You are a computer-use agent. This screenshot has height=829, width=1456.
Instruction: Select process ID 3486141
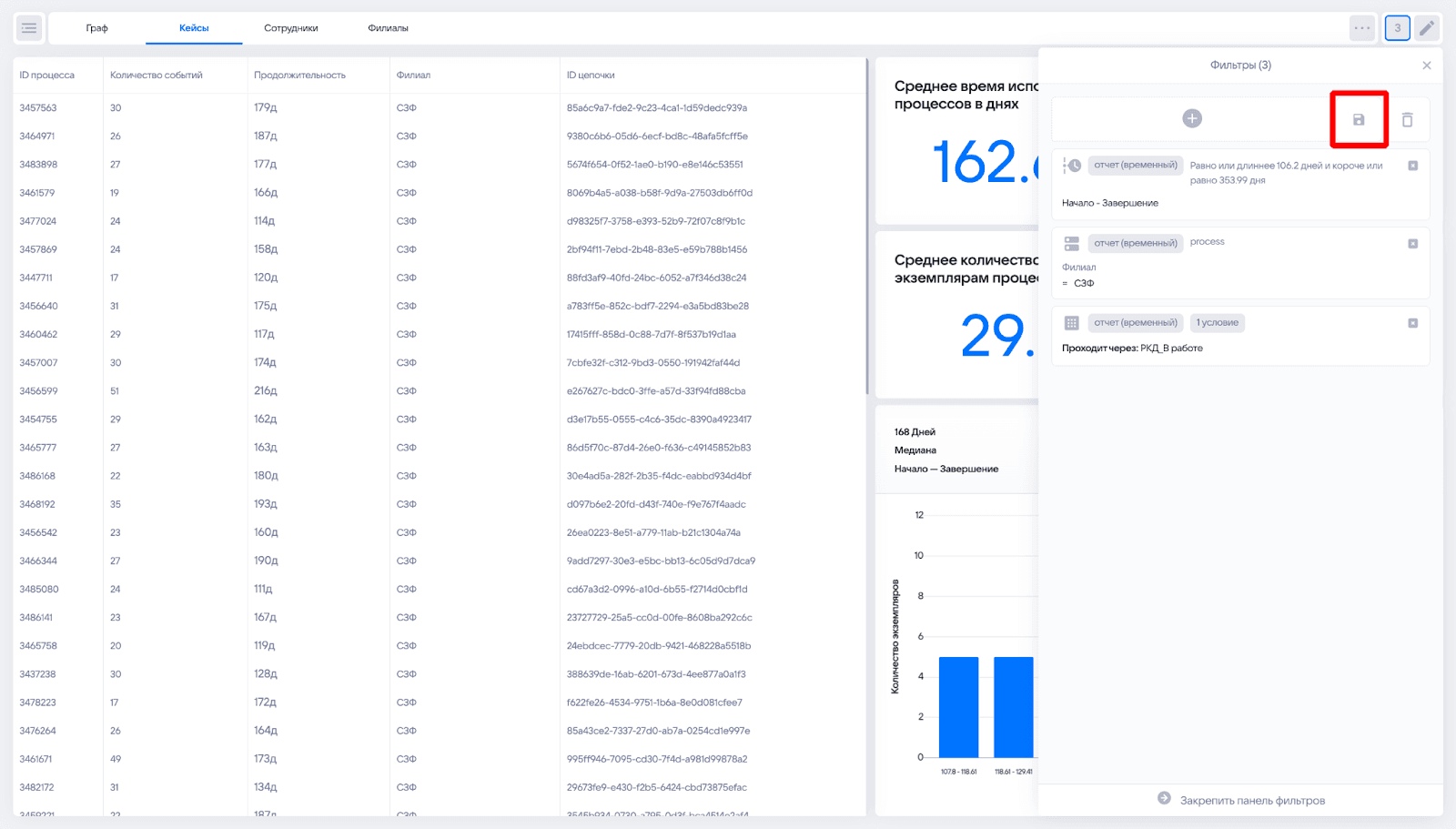(36, 617)
